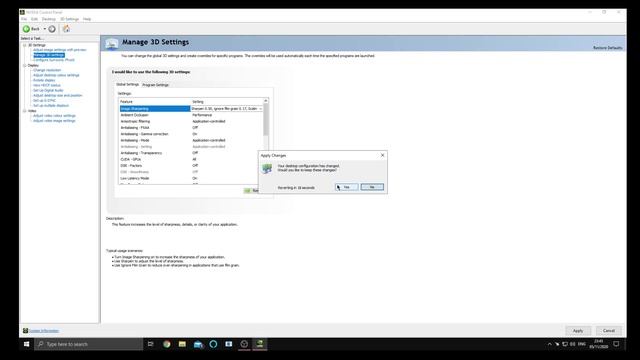
Task: Select the DSR - Factors row
Action: (189, 166)
